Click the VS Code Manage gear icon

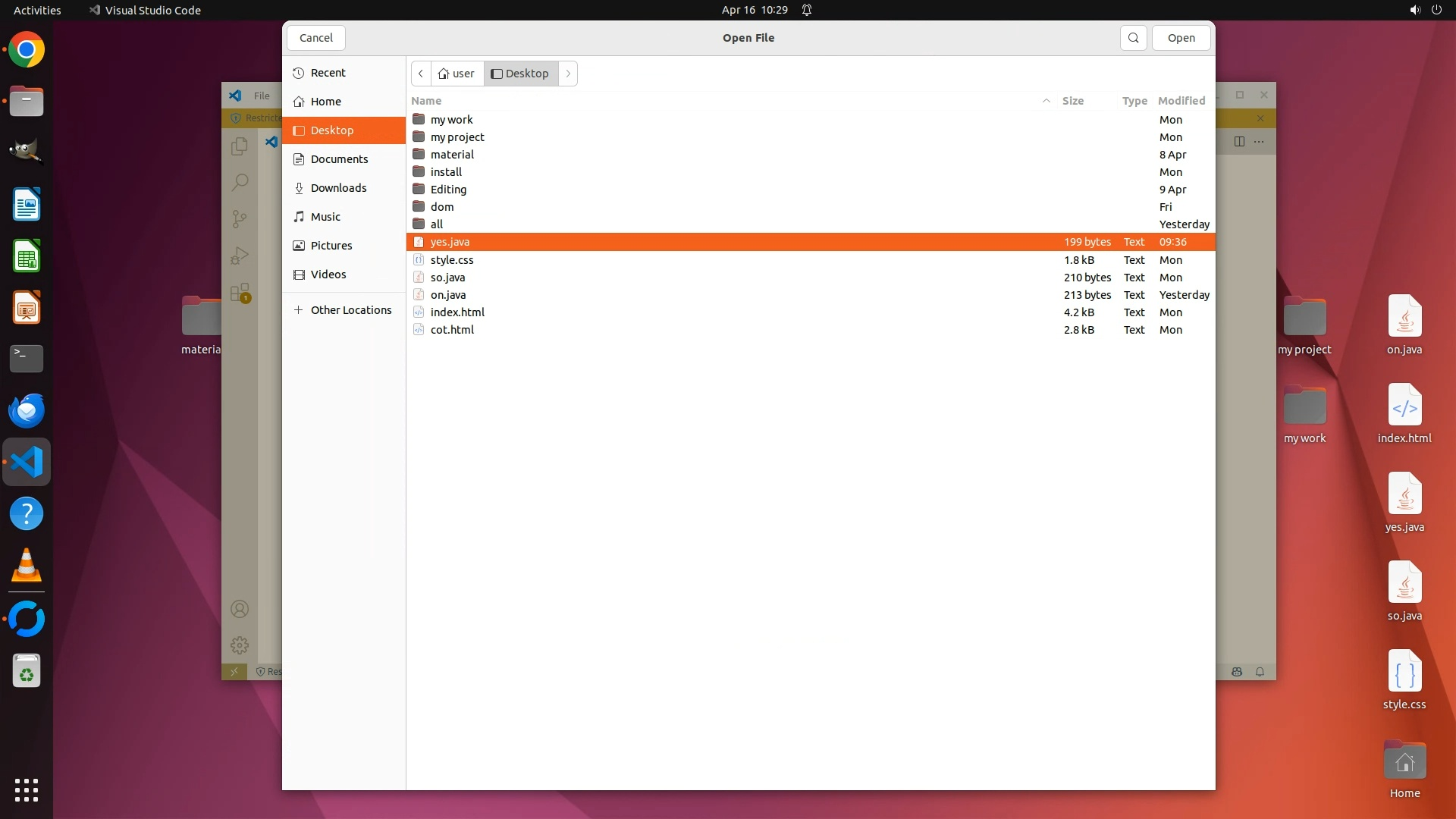click(x=240, y=645)
